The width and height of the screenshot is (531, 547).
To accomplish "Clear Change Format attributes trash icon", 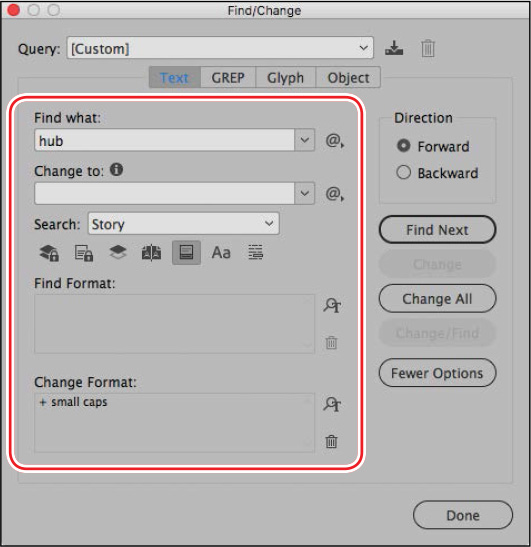I will (x=331, y=441).
